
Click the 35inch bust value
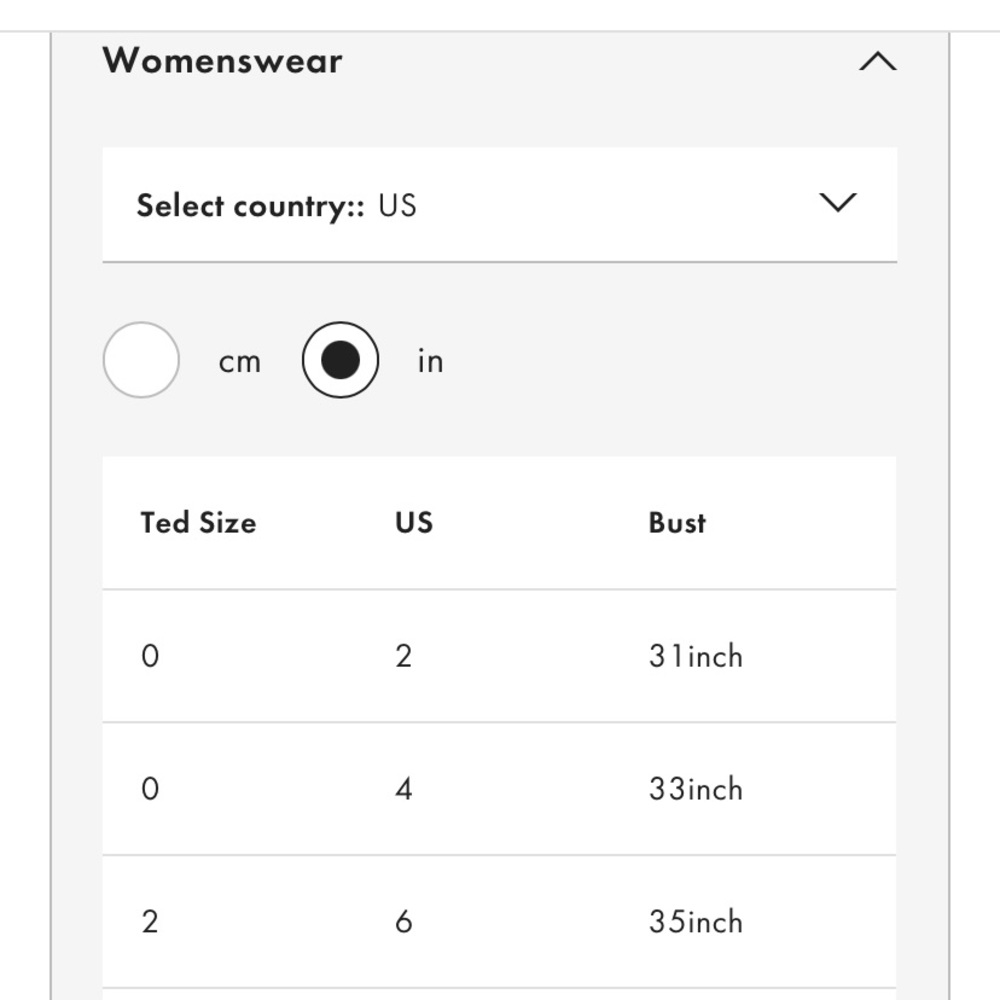pyautogui.click(x=696, y=922)
